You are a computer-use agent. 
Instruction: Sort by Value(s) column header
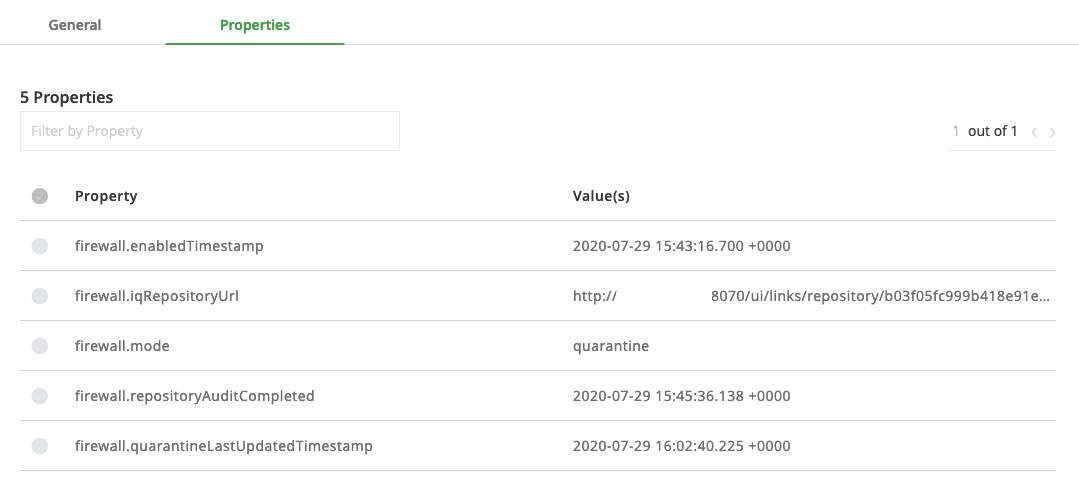pos(601,196)
